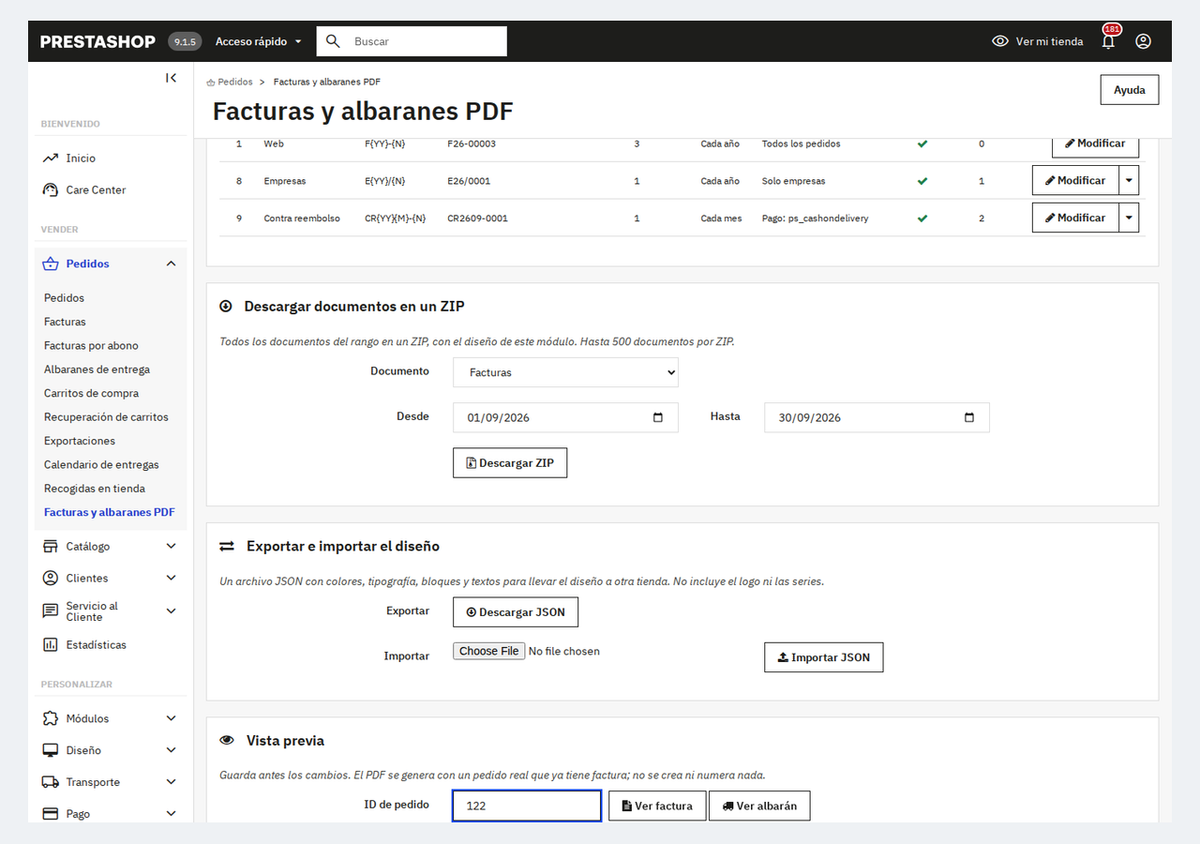Viewport: 1200px width, 844px height.
Task: Focus the ID de pedido field
Action: coord(527,806)
